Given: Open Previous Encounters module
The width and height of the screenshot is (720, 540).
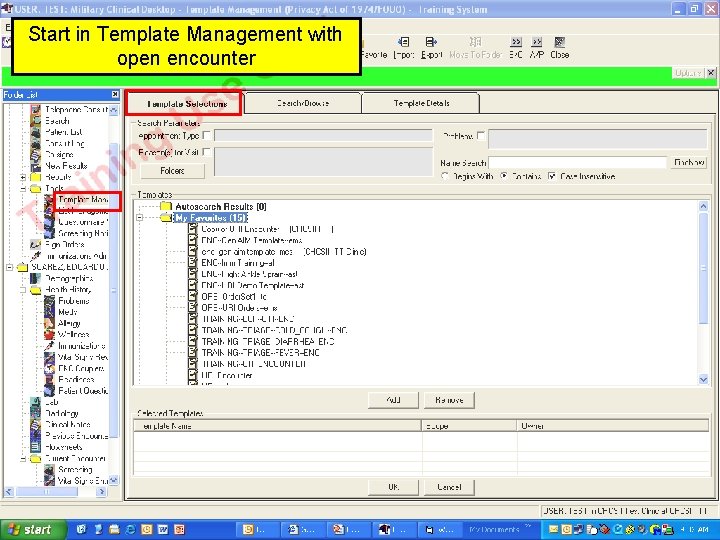Looking at the screenshot, I should click(76, 436).
